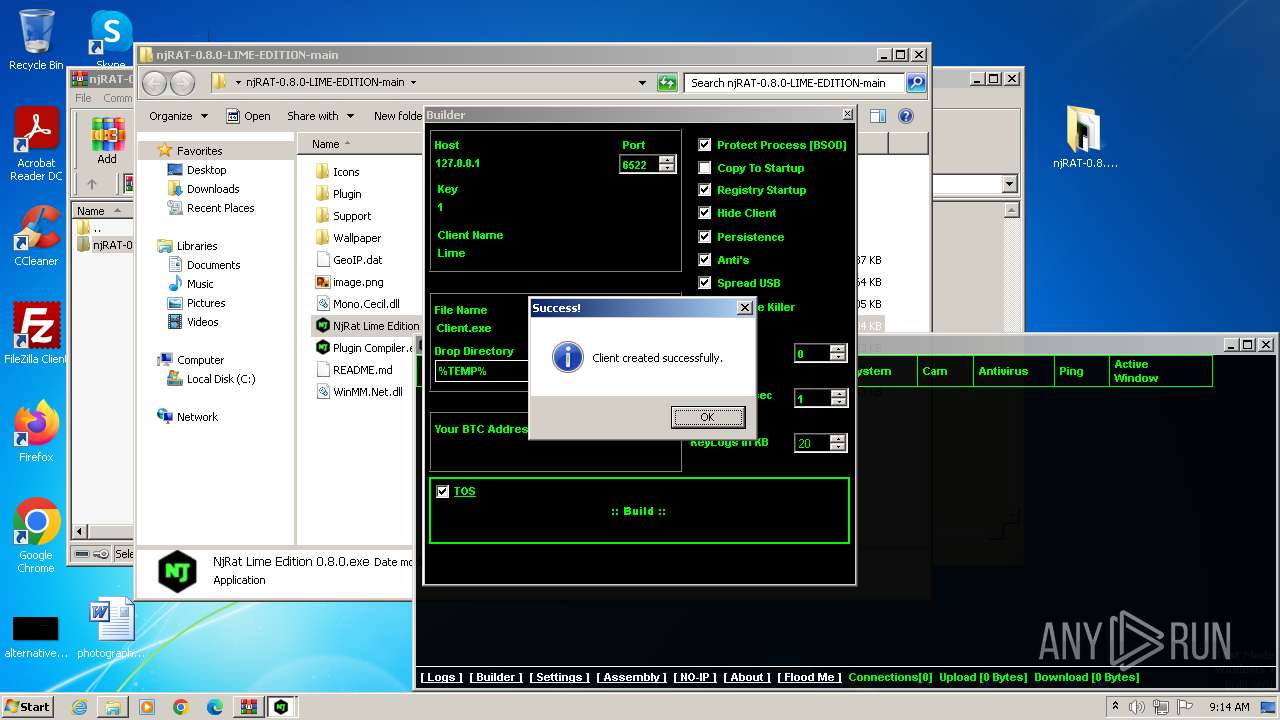Click OK in the Success dialog
The height and width of the screenshot is (720, 1280).
[707, 417]
